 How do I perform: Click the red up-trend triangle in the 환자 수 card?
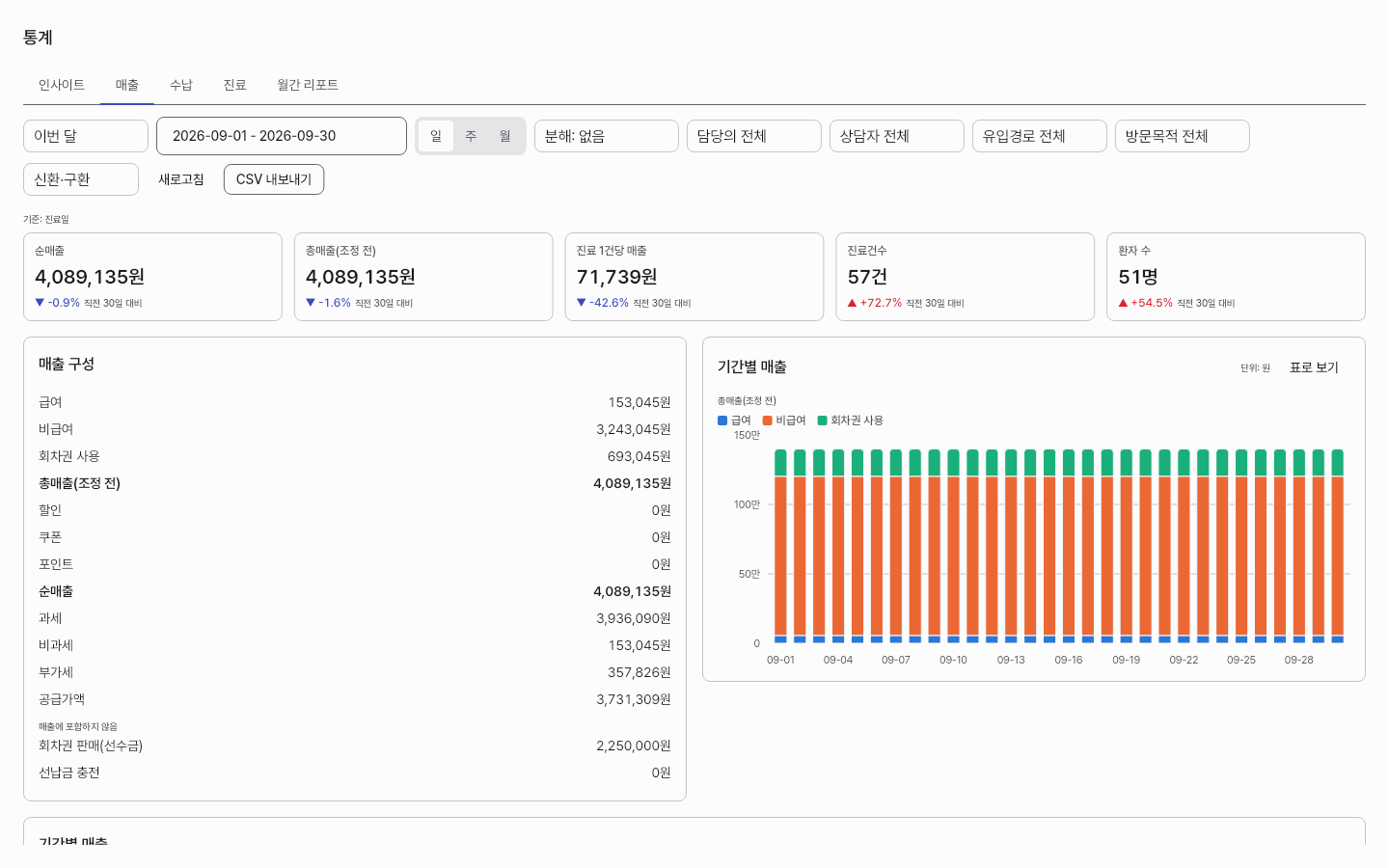[x=1124, y=303]
